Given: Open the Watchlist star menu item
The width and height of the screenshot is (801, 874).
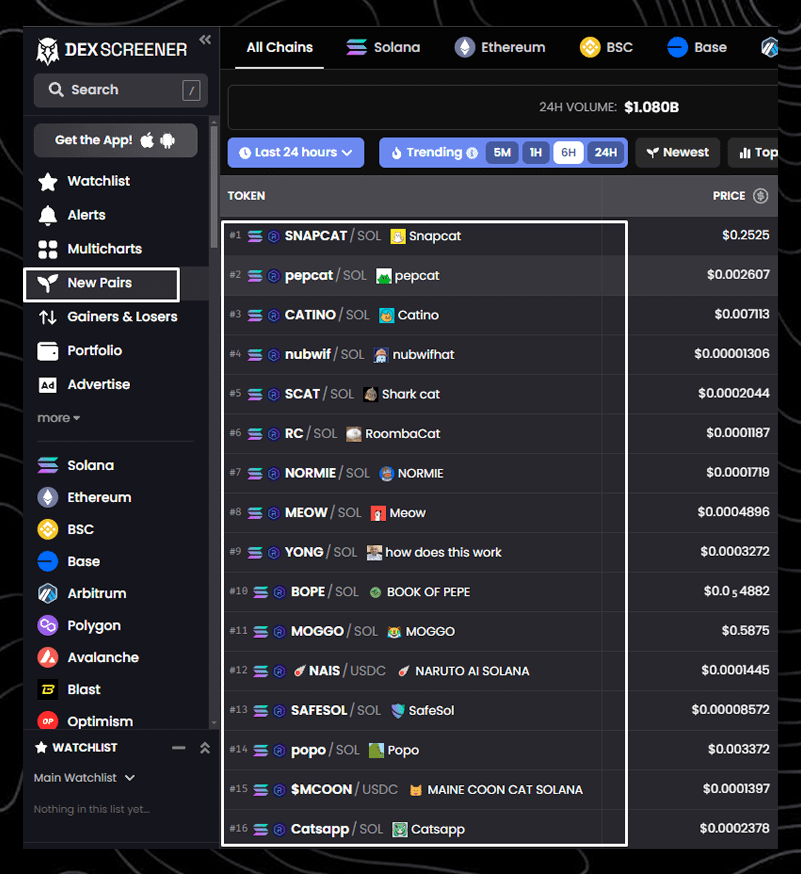Looking at the screenshot, I should pyautogui.click(x=84, y=181).
